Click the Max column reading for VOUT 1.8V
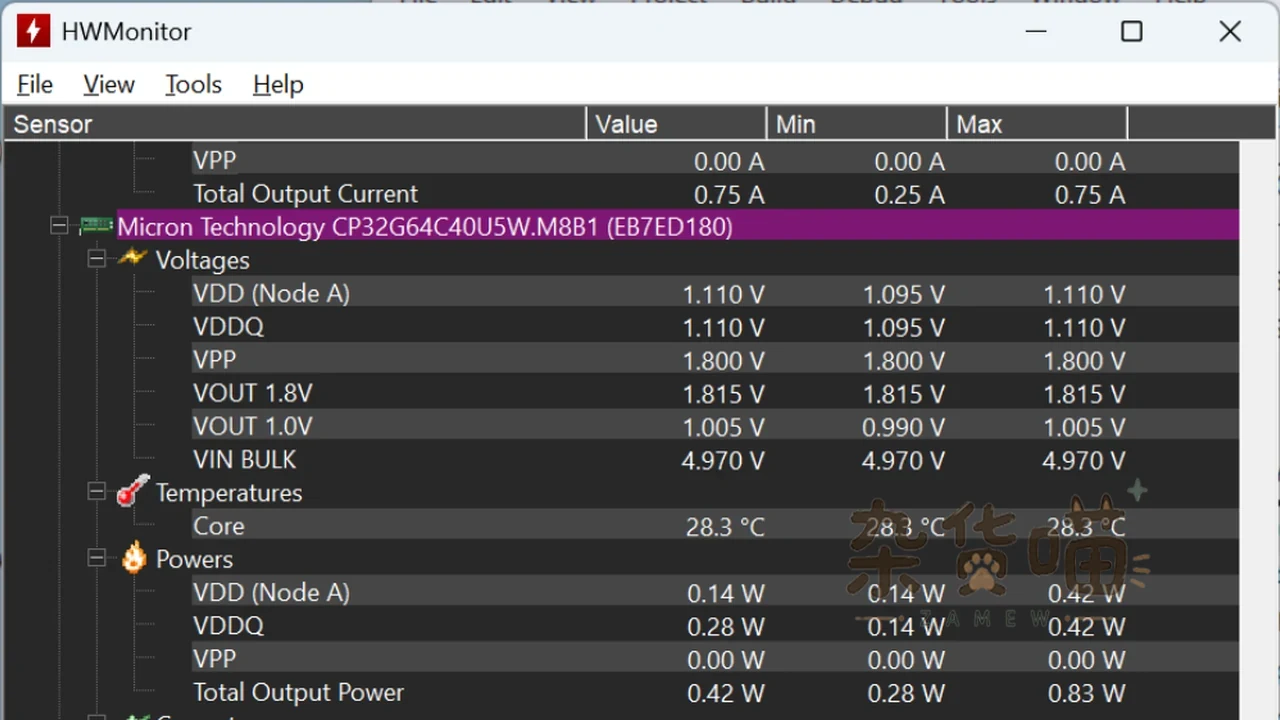The width and height of the screenshot is (1280, 720). pos(1084,394)
